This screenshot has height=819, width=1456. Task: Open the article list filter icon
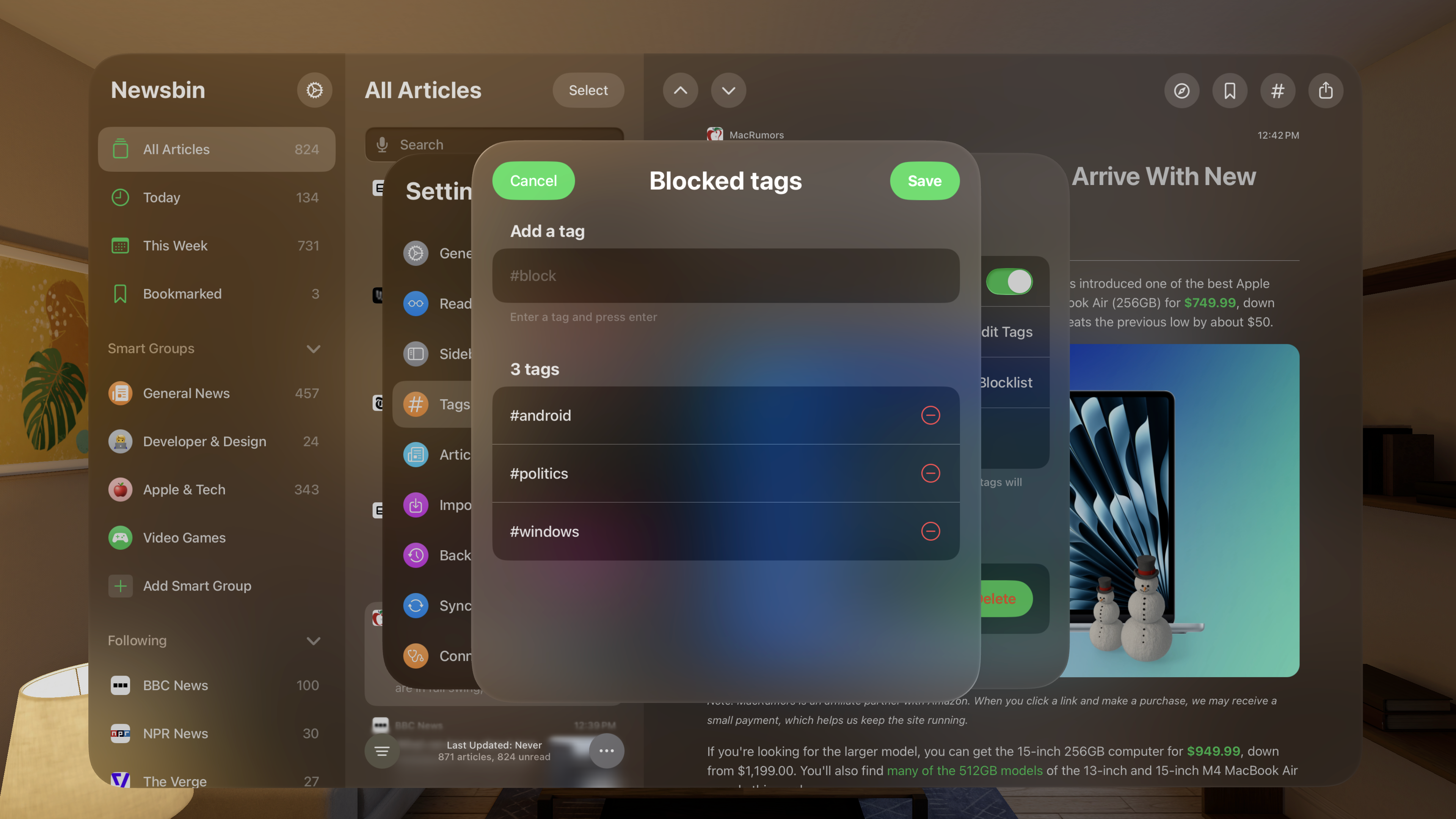pyautogui.click(x=382, y=751)
